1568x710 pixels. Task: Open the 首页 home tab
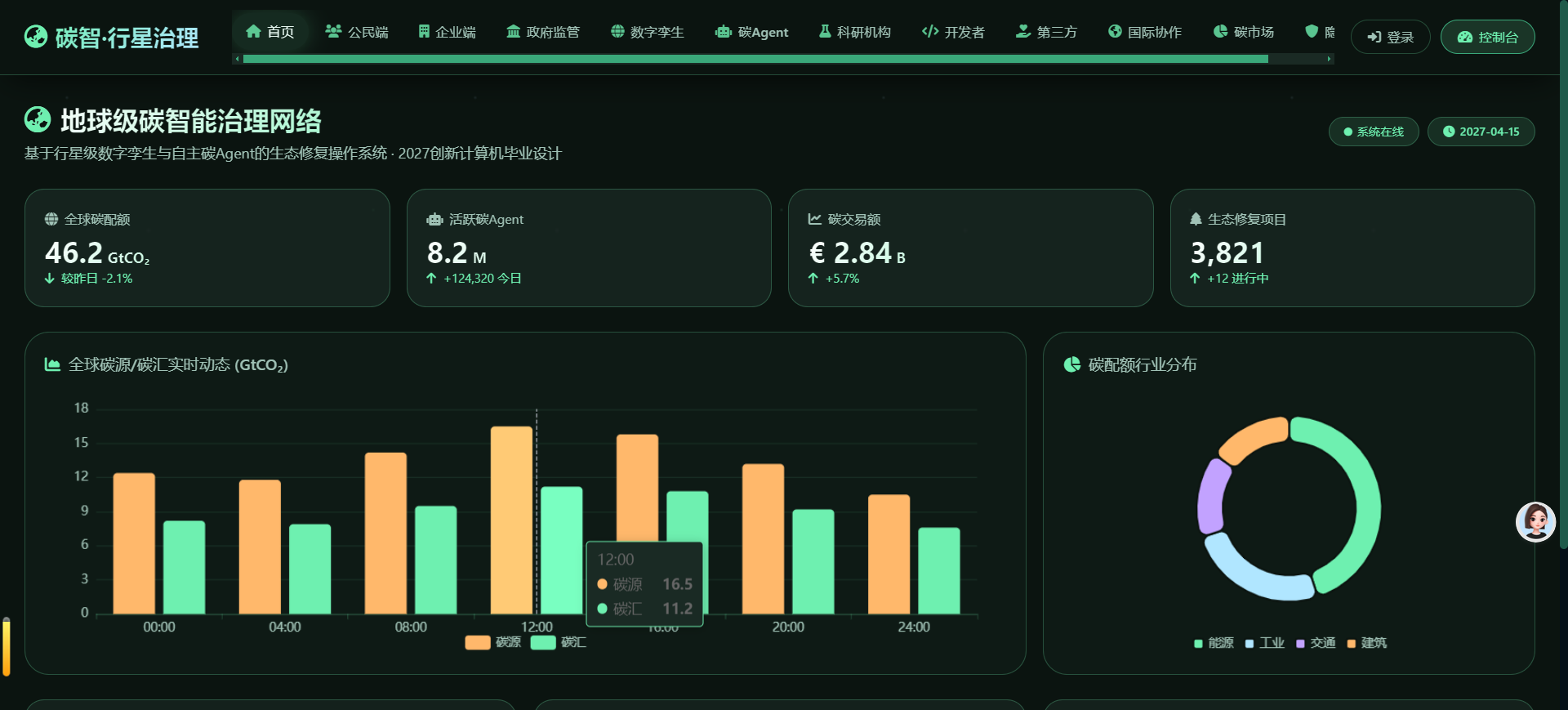[x=270, y=32]
